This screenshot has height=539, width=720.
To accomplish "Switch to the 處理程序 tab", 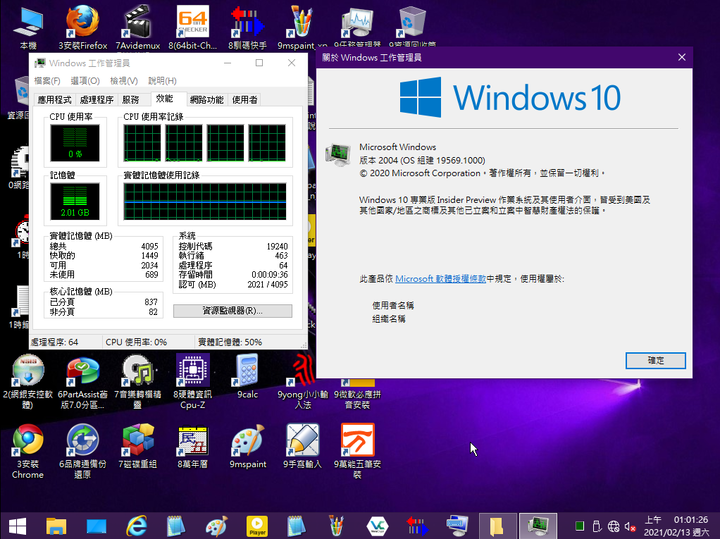I will [x=96, y=100].
